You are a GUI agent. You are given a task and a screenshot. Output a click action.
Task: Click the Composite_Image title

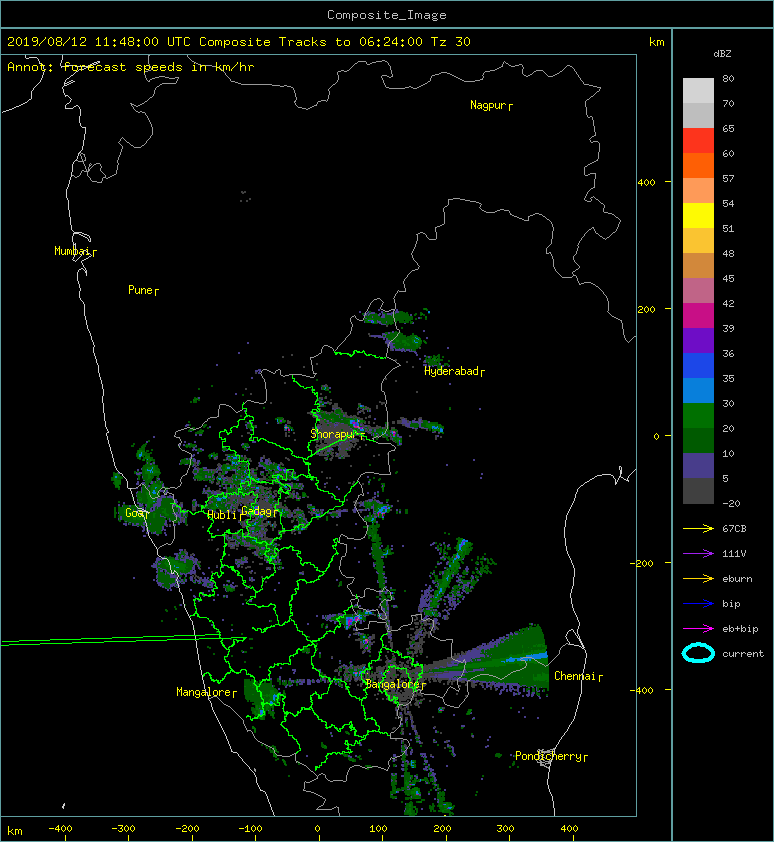click(387, 15)
